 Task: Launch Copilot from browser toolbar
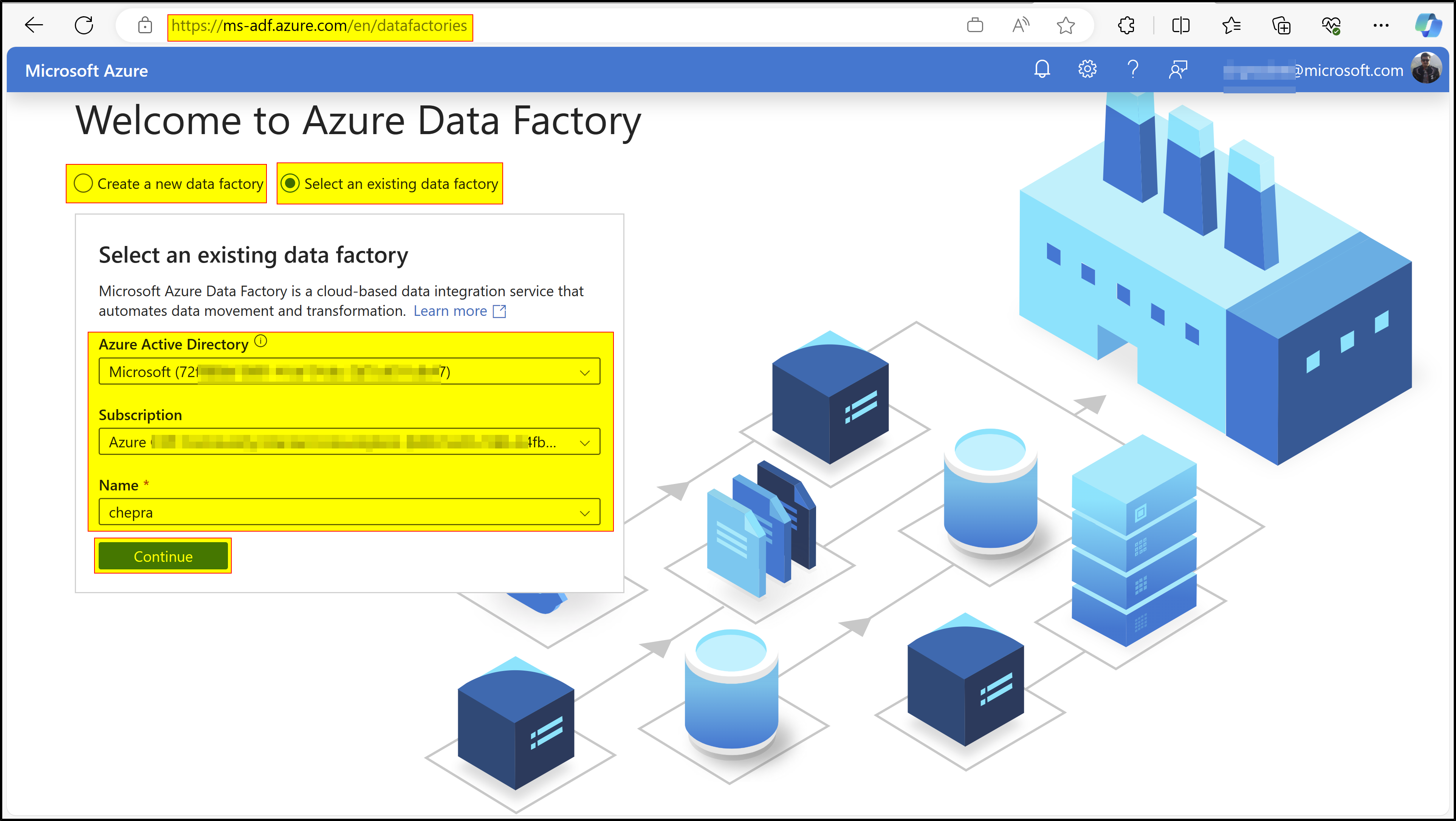pyautogui.click(x=1428, y=25)
